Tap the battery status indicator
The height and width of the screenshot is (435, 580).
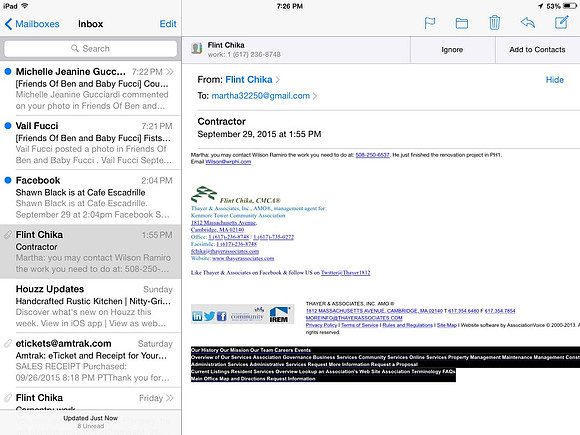pyautogui.click(x=570, y=6)
